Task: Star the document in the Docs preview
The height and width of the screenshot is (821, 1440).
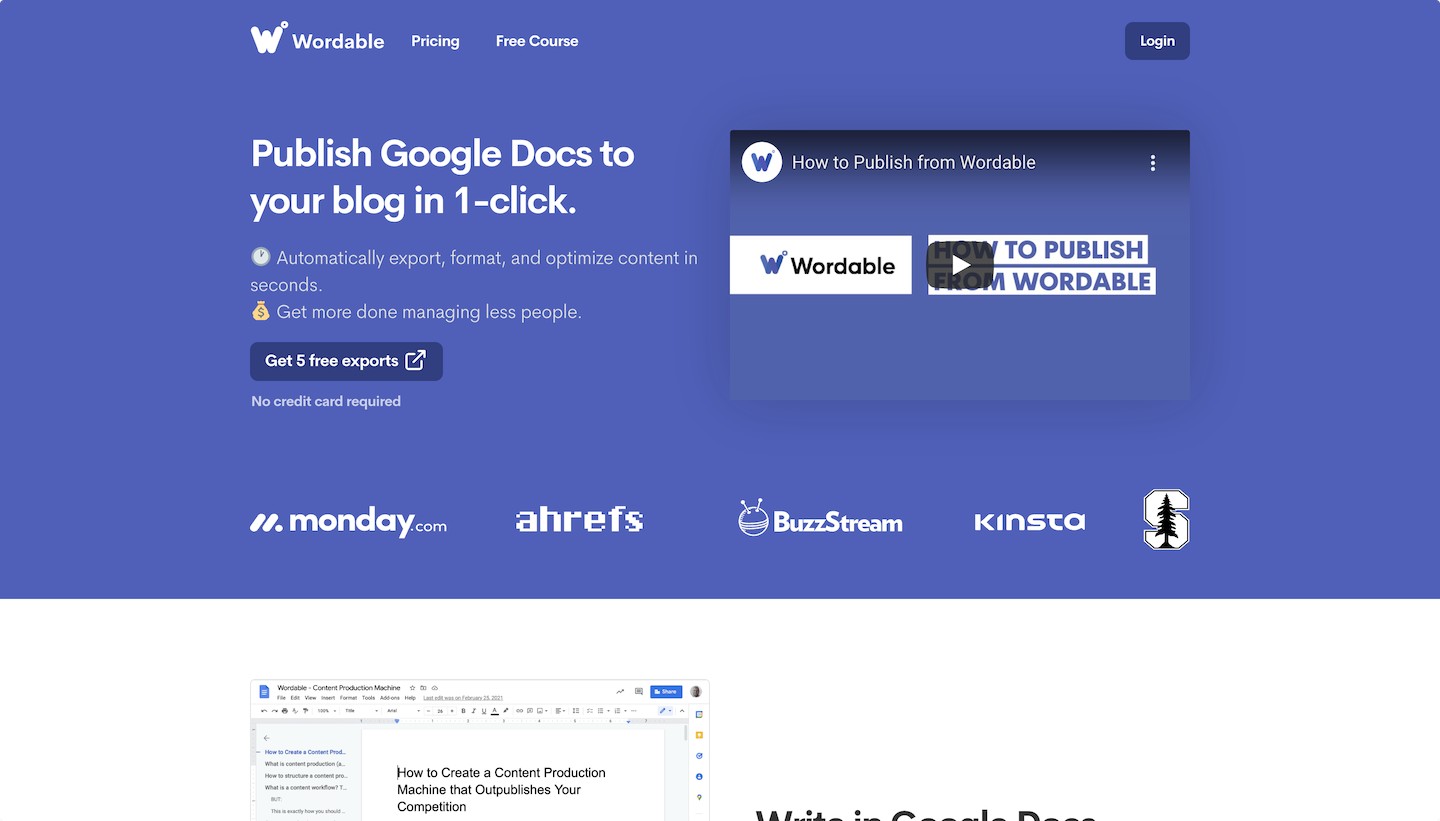Action: click(412, 688)
